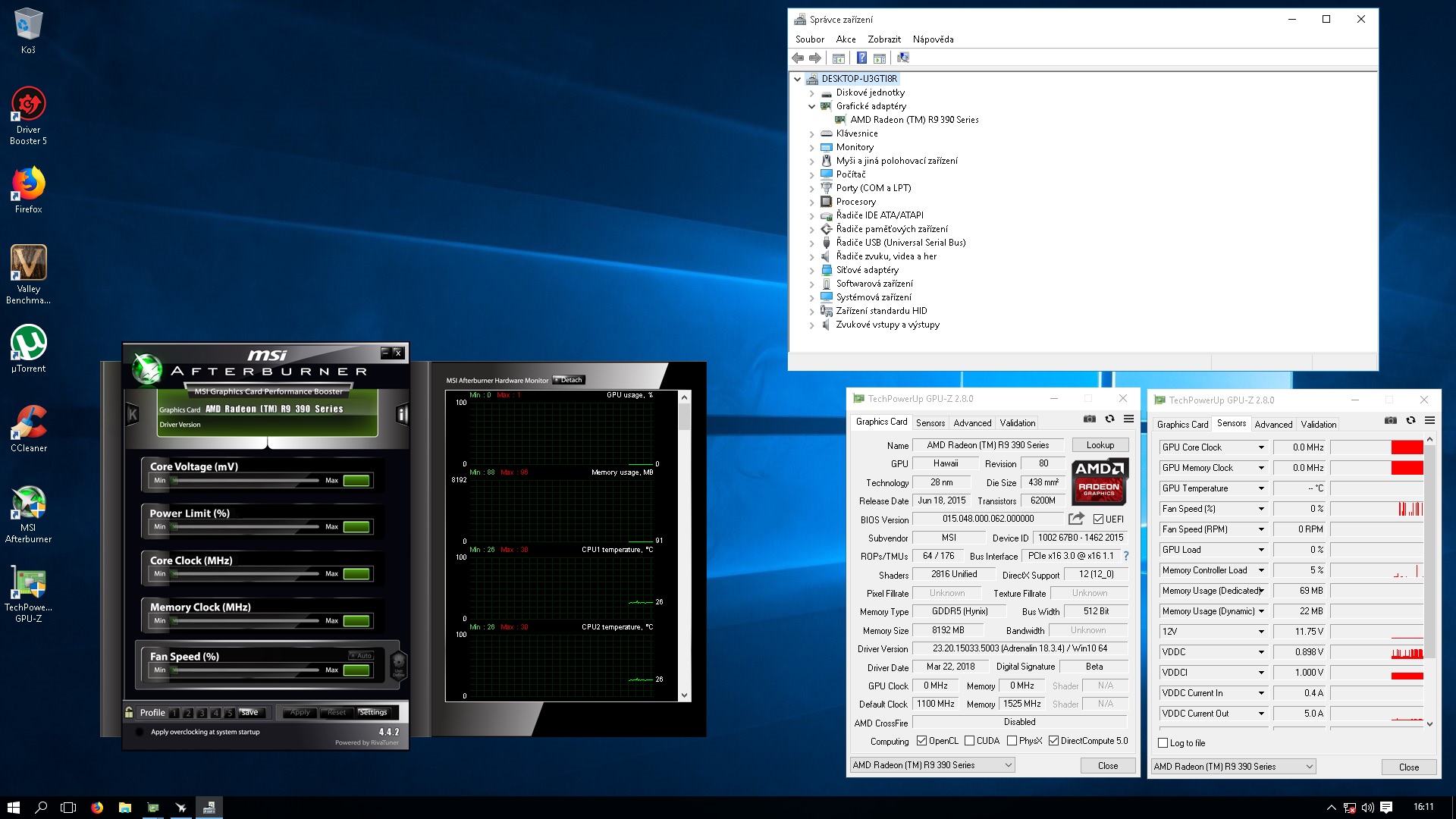This screenshot has height=819, width=1456.
Task: Click the Lookup button in GPU-Z
Action: click(1100, 445)
